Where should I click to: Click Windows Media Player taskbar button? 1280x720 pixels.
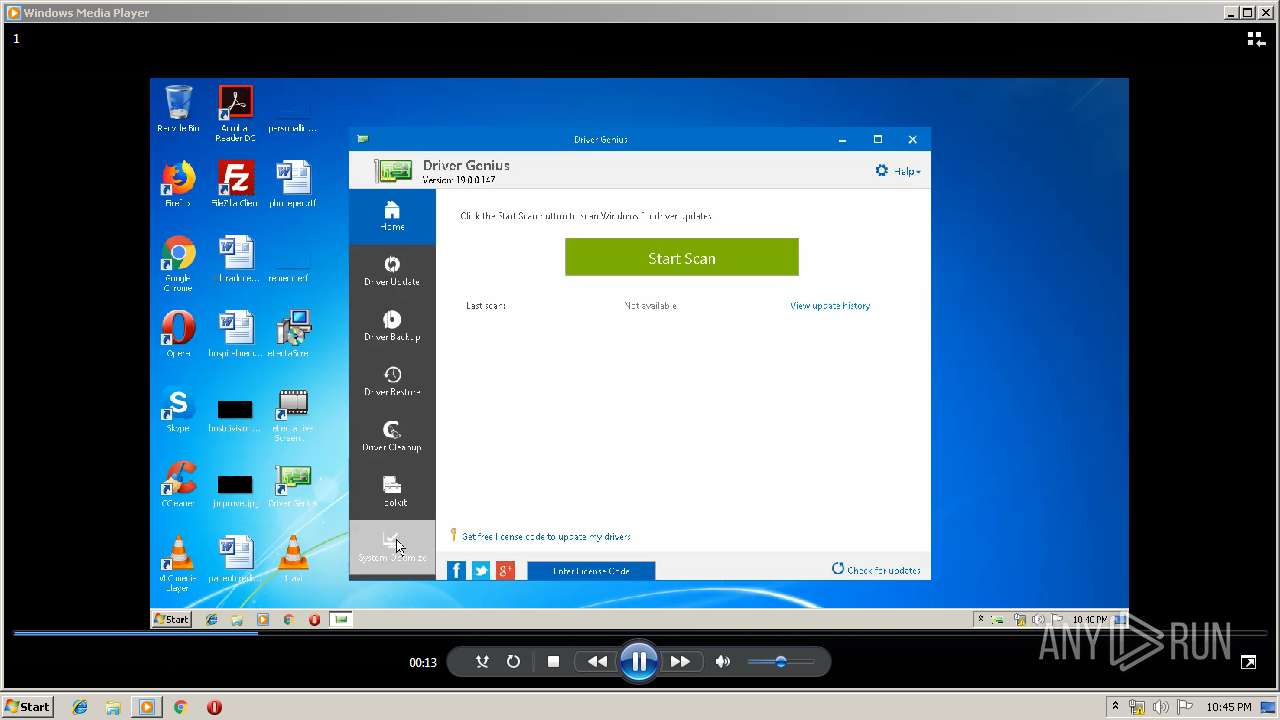pyautogui.click(x=147, y=707)
